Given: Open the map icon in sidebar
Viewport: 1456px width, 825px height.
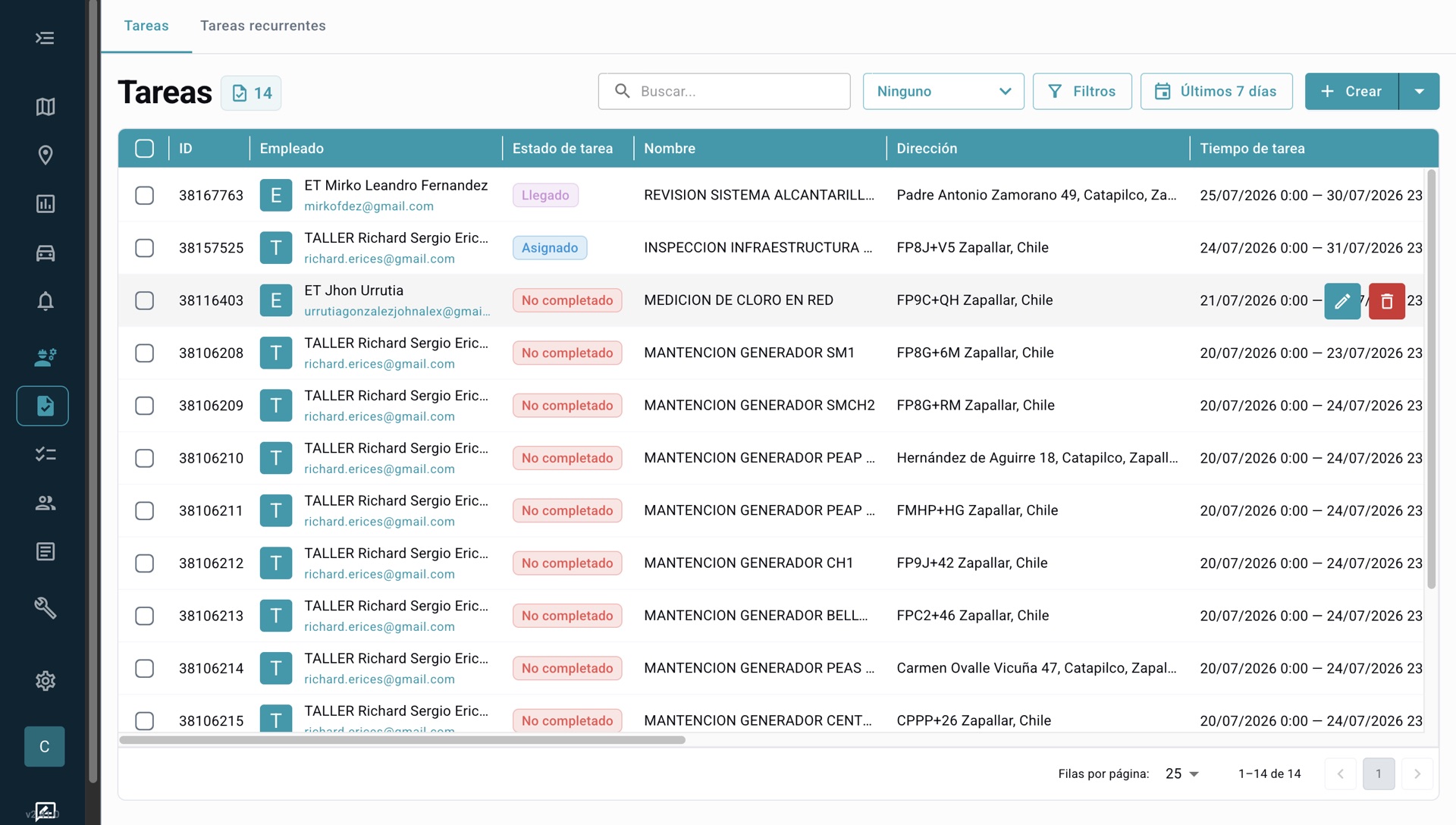Looking at the screenshot, I should pos(45,107).
